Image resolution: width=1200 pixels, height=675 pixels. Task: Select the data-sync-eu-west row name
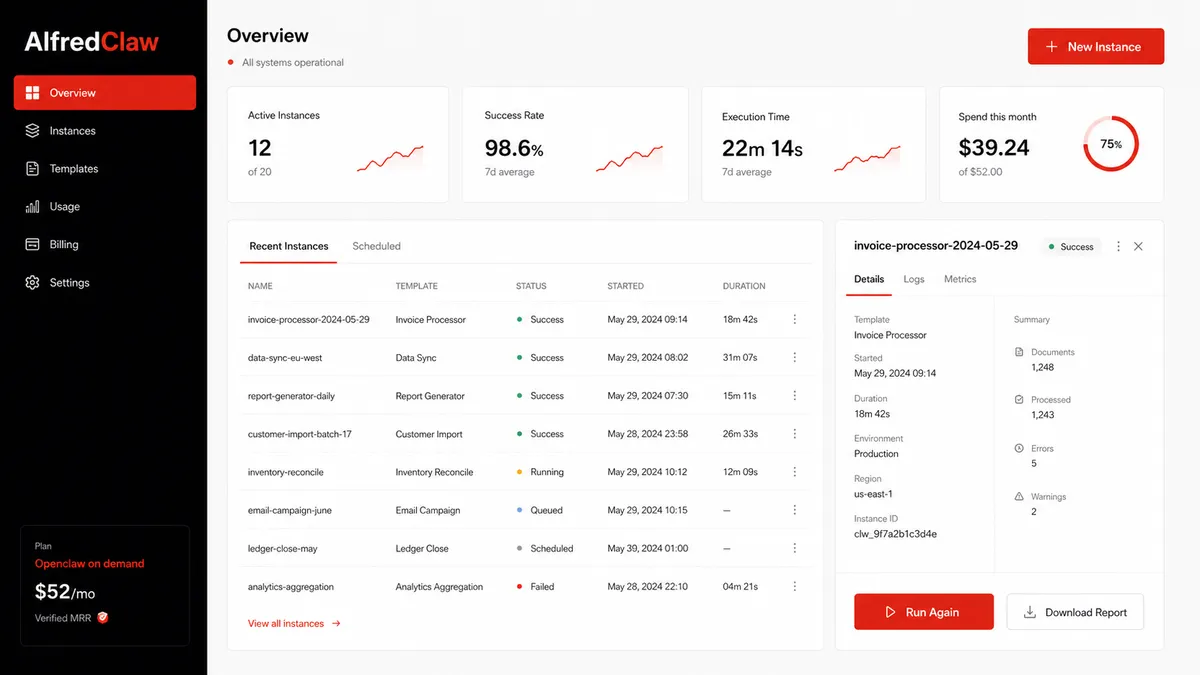pos(285,358)
